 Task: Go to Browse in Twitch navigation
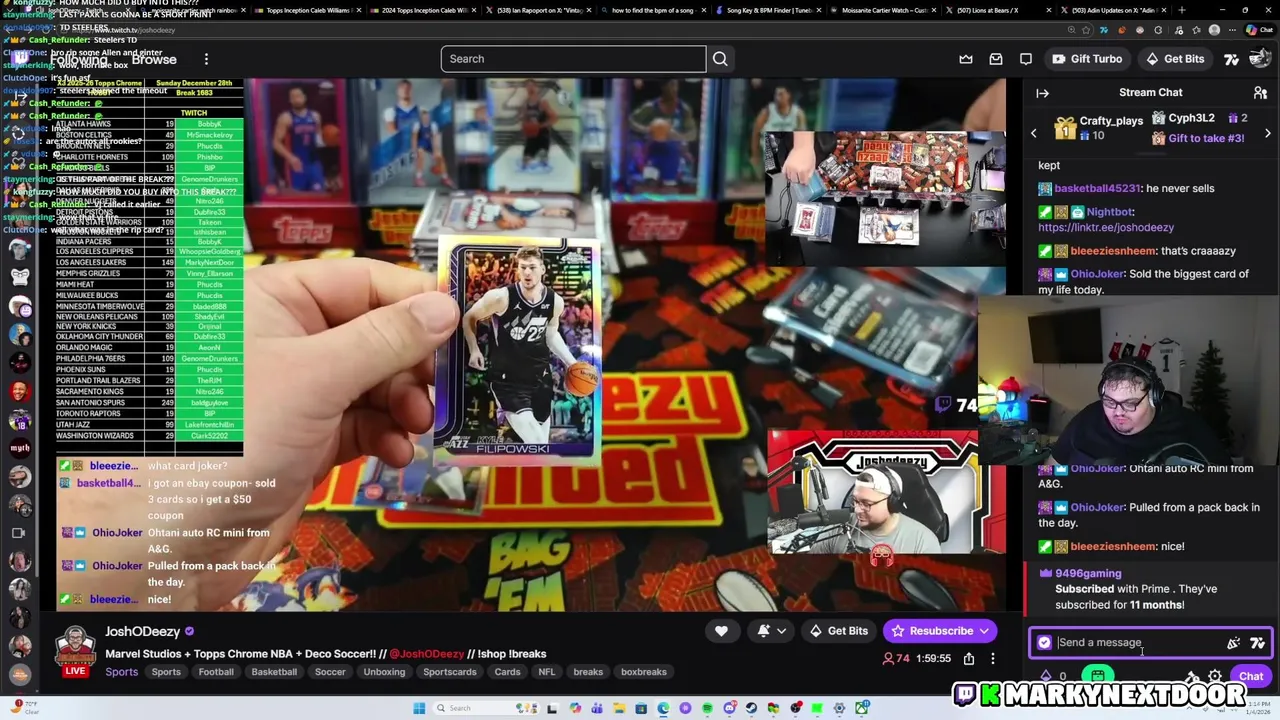(154, 59)
